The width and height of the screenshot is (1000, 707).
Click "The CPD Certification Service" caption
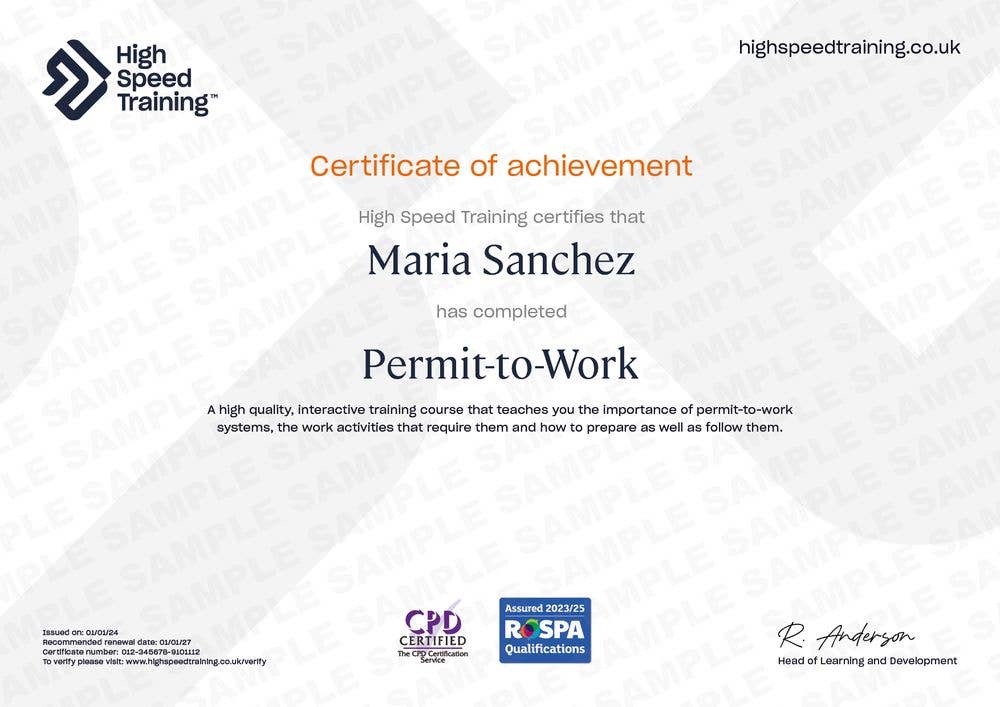433,657
